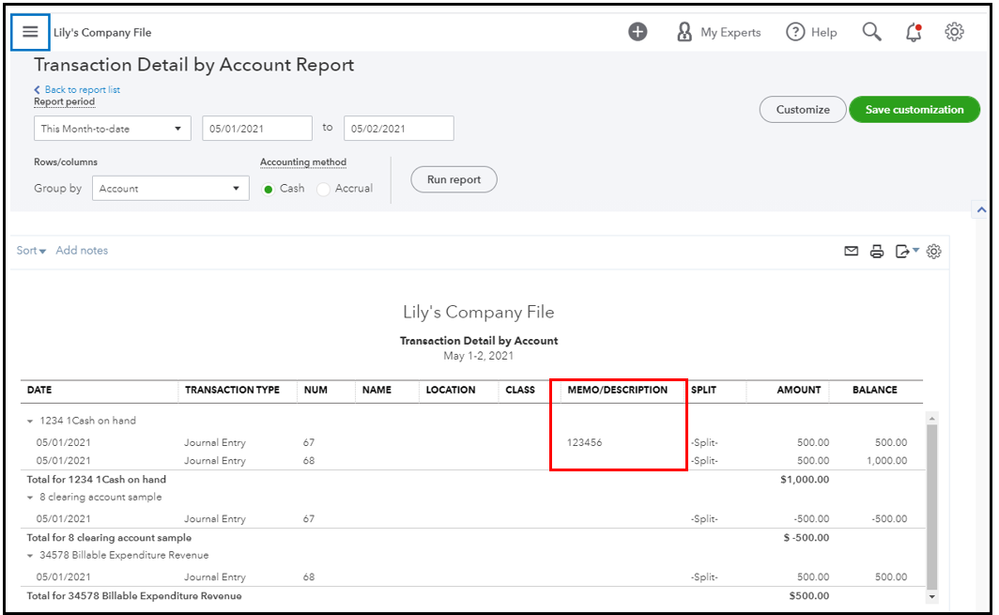
Task: Collapse the 34578 Billable Expenditure Revenue group
Action: coord(30,556)
